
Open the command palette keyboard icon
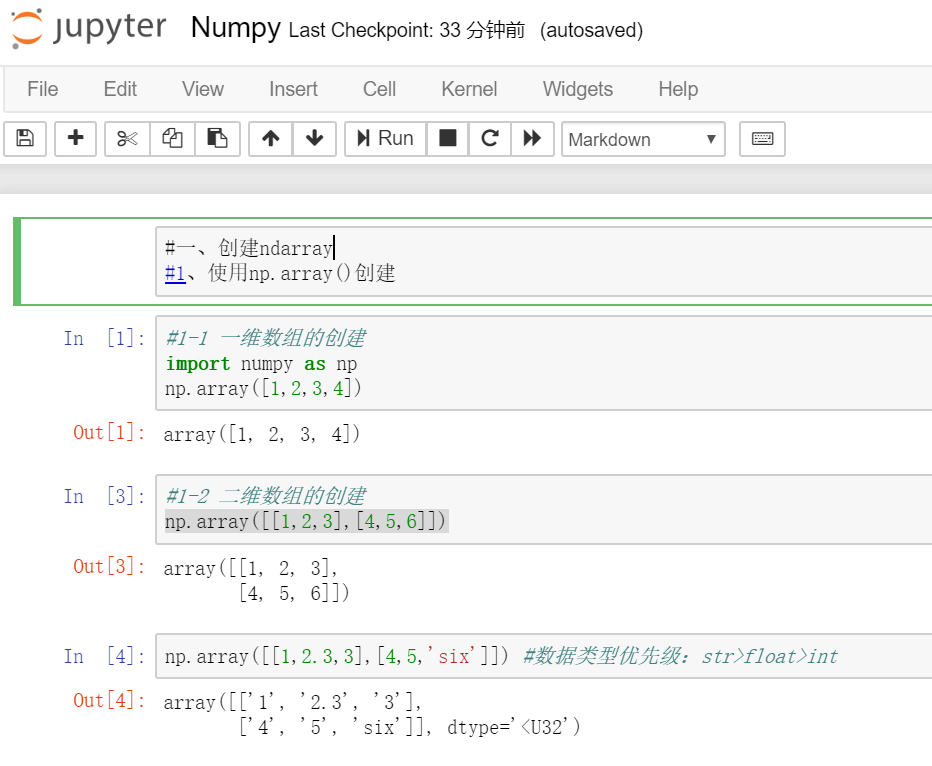pos(763,138)
